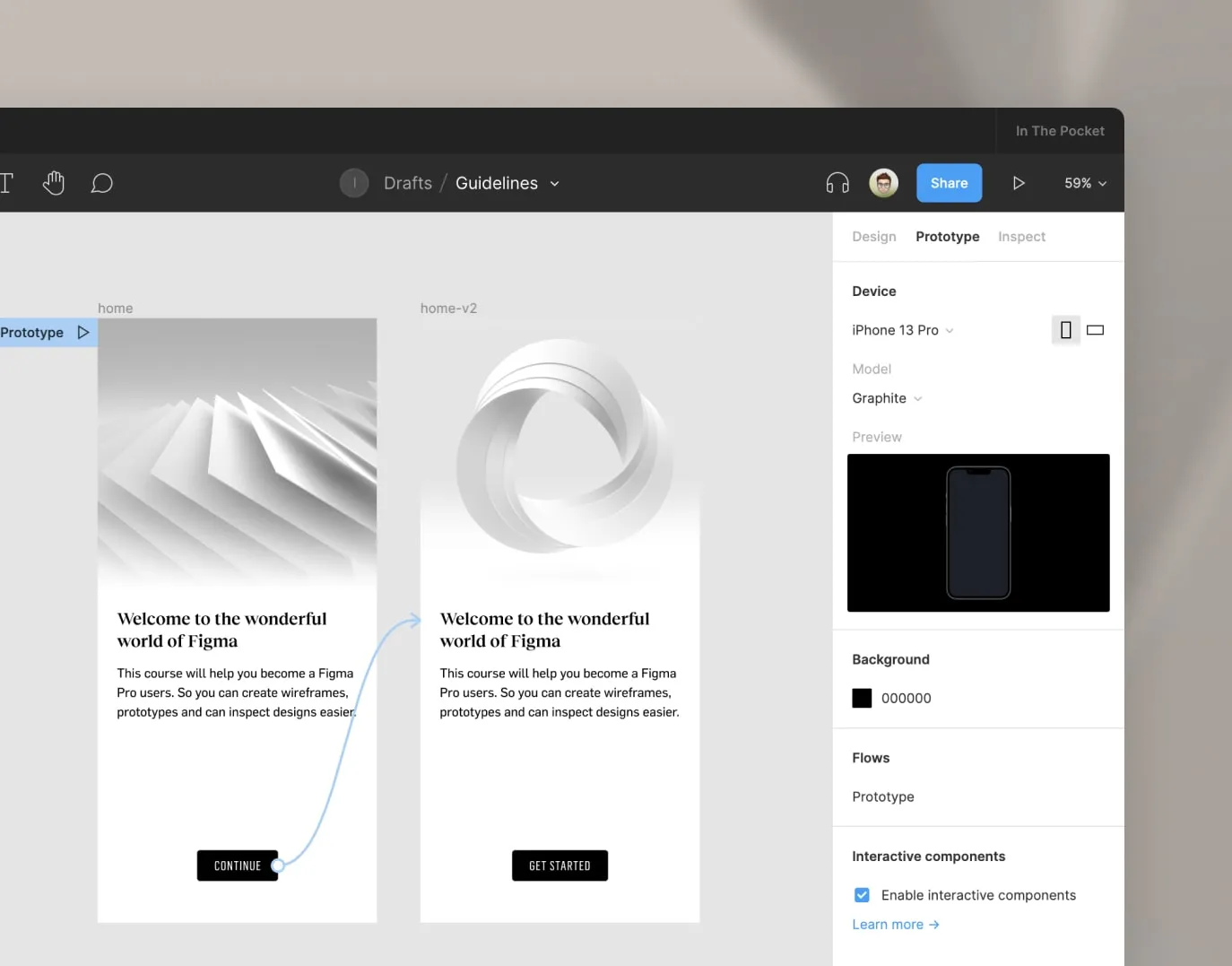Select landscape device orientation

[1095, 329]
